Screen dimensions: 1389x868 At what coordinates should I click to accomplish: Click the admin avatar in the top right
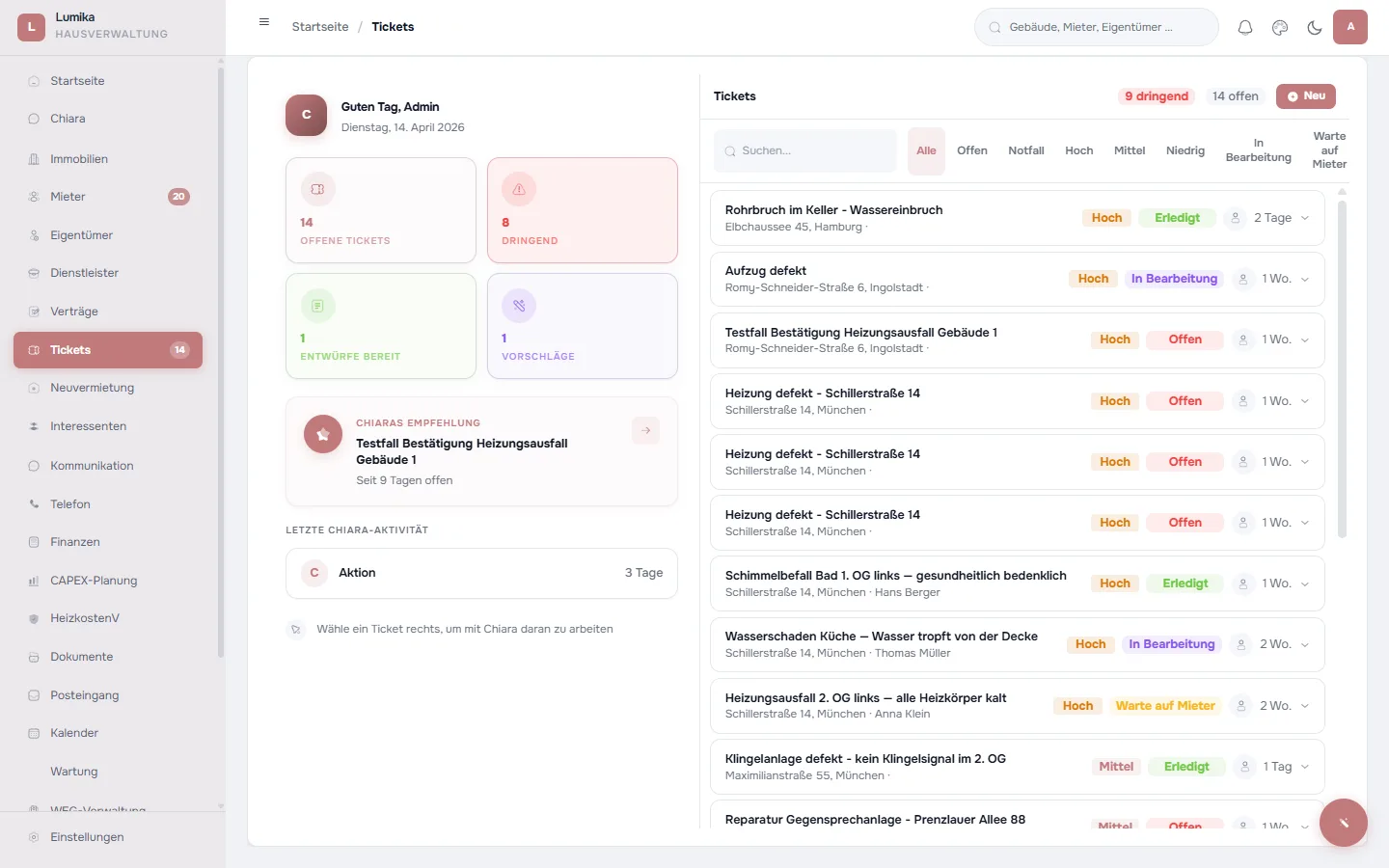(x=1350, y=27)
